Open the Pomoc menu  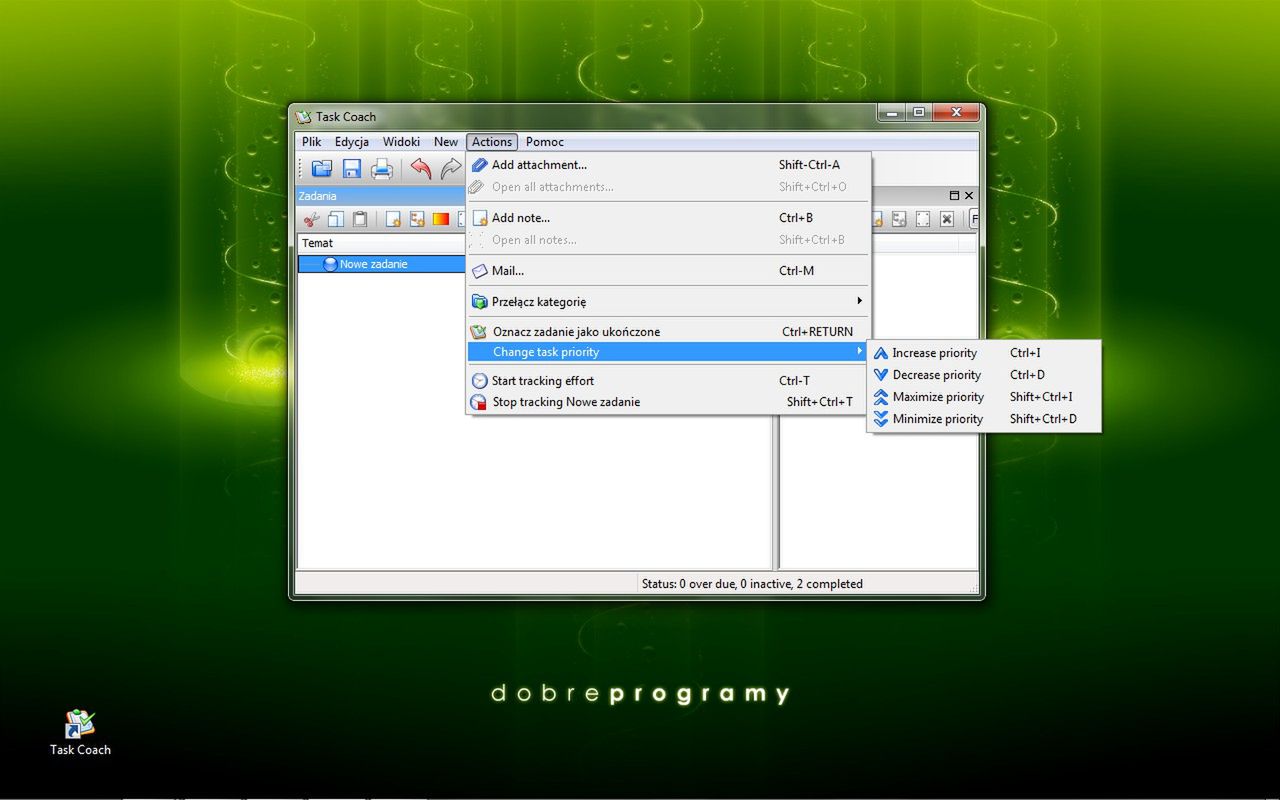[545, 142]
